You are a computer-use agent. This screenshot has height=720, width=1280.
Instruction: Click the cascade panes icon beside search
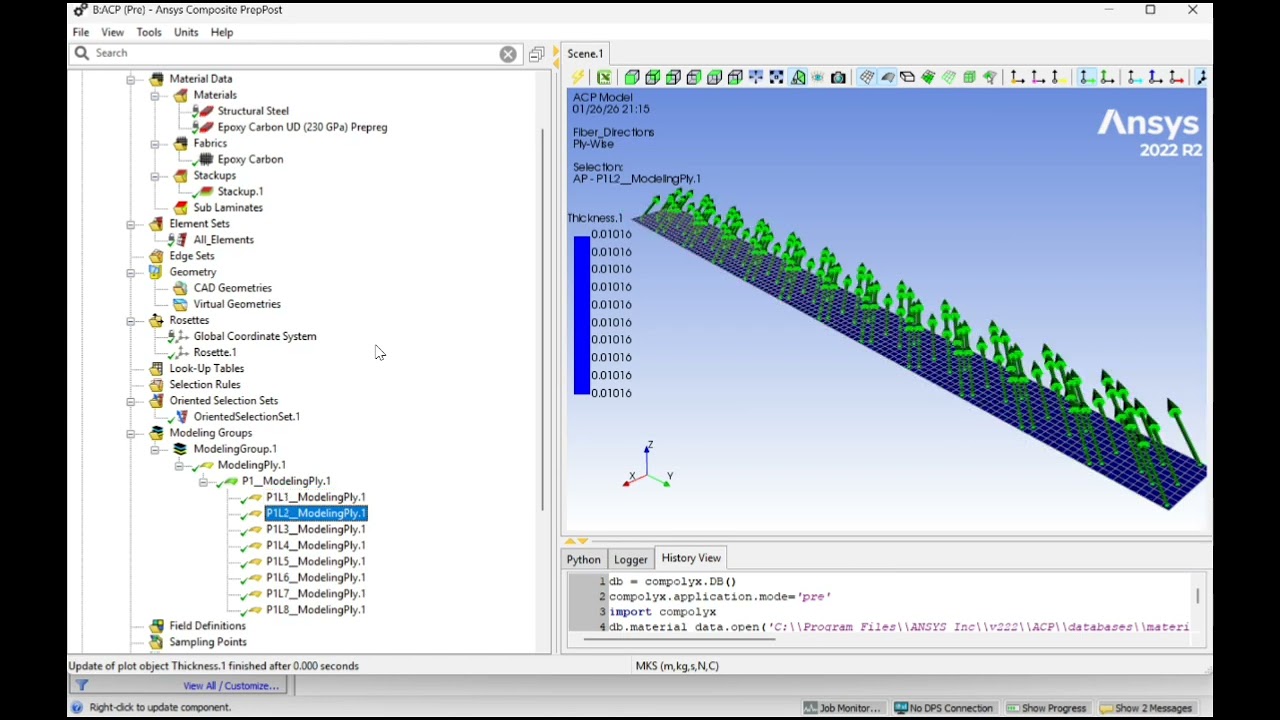(537, 54)
